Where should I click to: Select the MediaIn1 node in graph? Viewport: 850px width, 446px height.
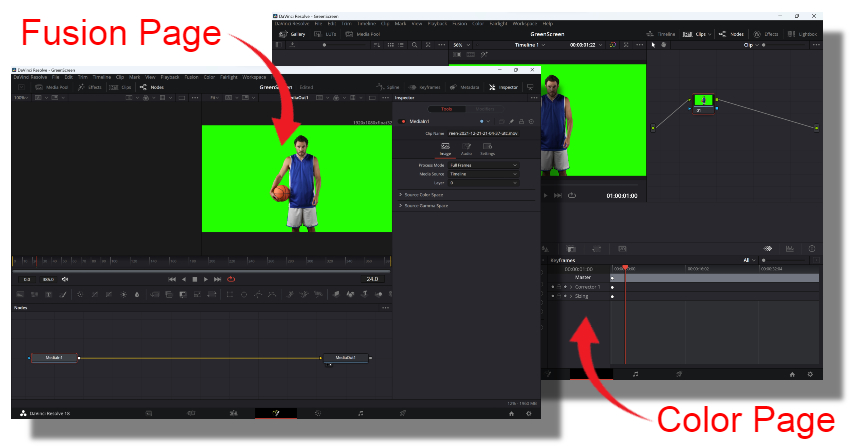53,357
